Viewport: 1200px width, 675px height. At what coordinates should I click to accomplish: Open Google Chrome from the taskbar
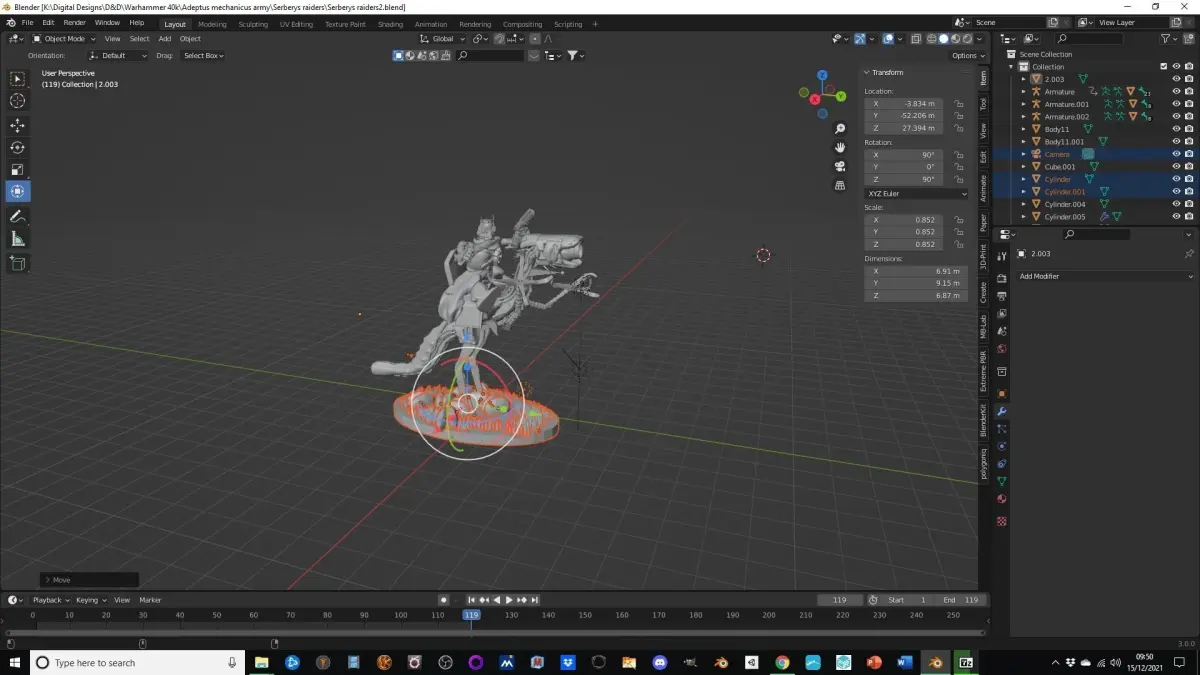(782, 662)
